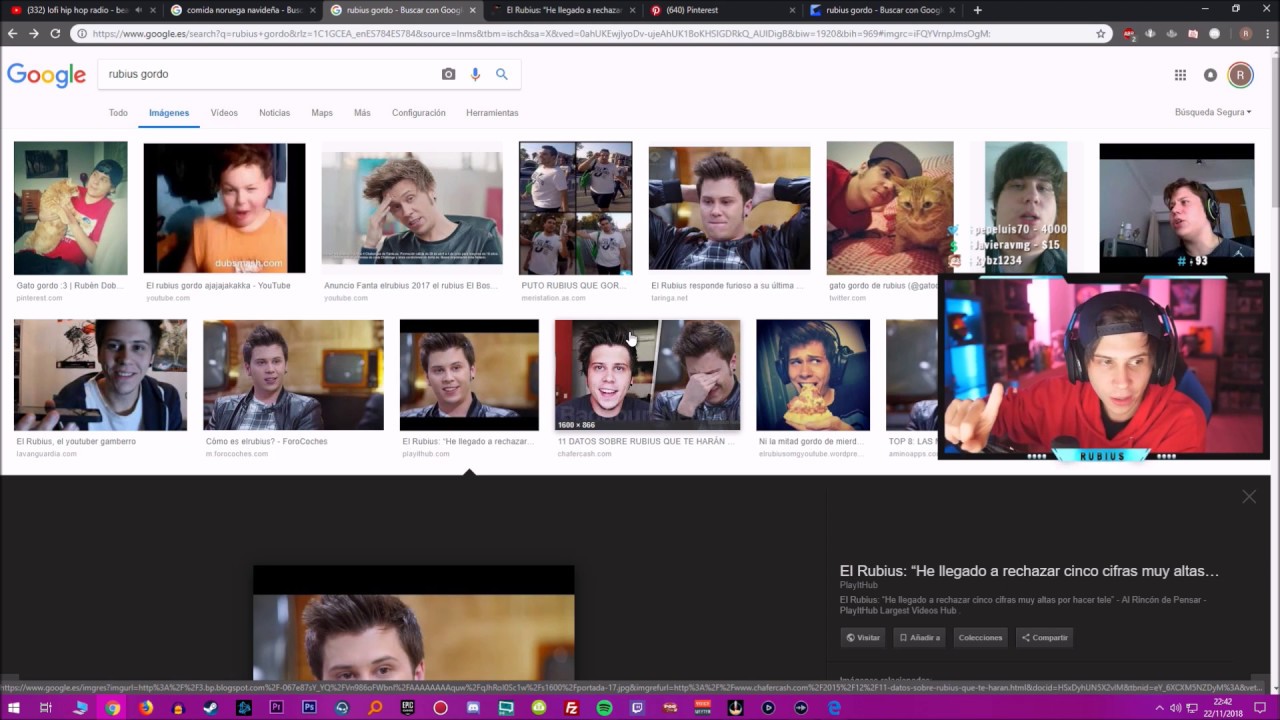Close the image preview panel
1280x720 pixels.
1249,497
